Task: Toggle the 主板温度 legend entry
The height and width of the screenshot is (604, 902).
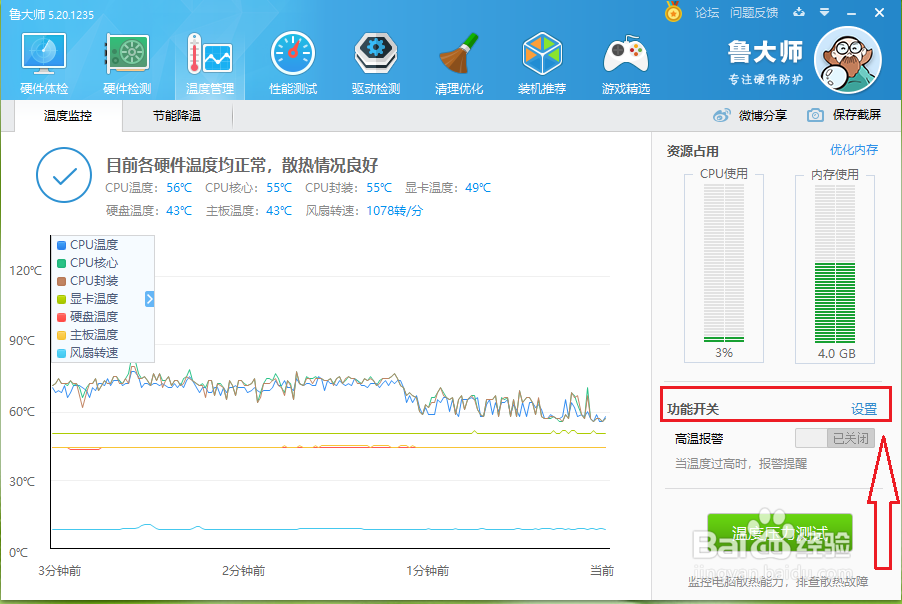Action: click(87, 334)
